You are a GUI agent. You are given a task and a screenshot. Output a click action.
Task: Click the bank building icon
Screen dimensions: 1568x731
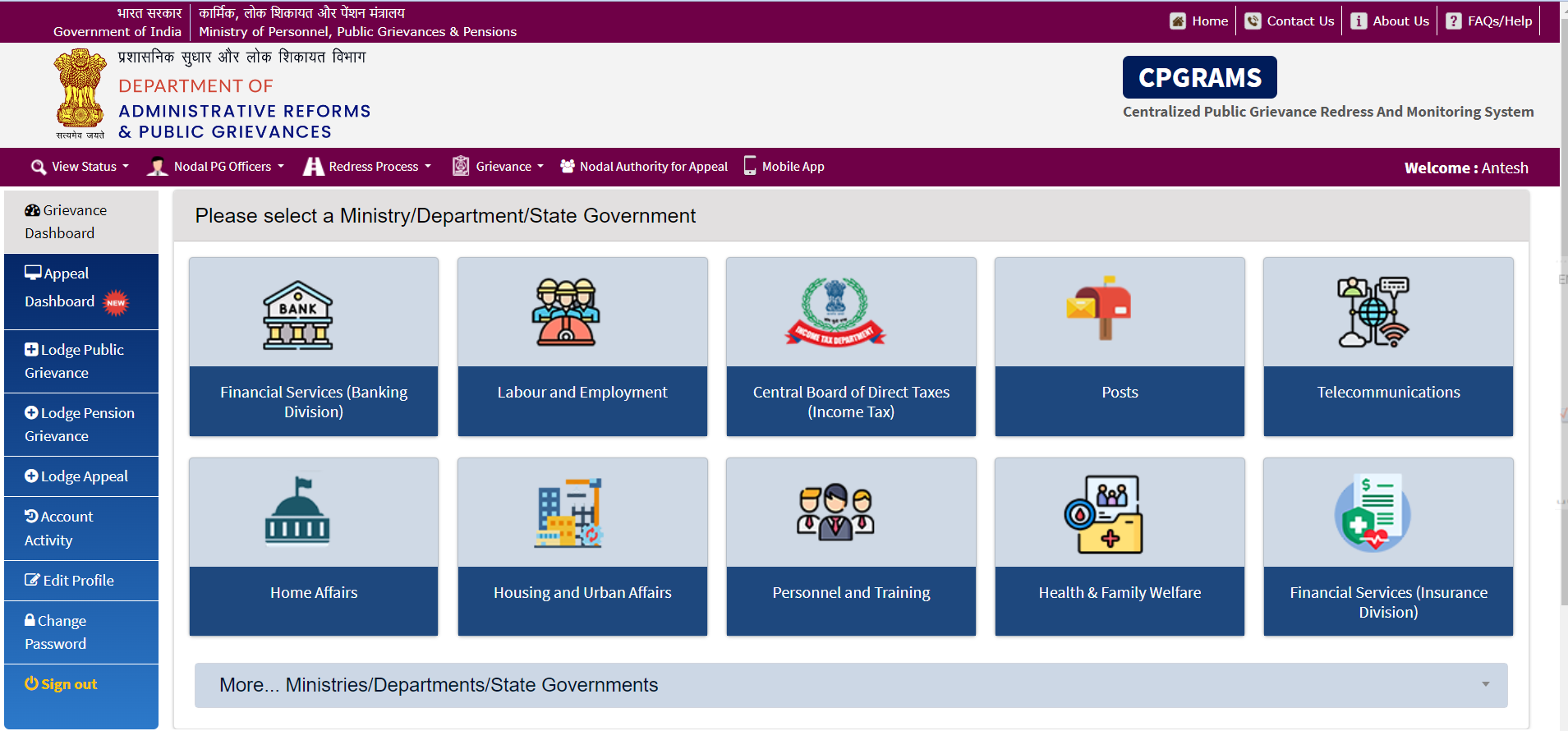(297, 315)
